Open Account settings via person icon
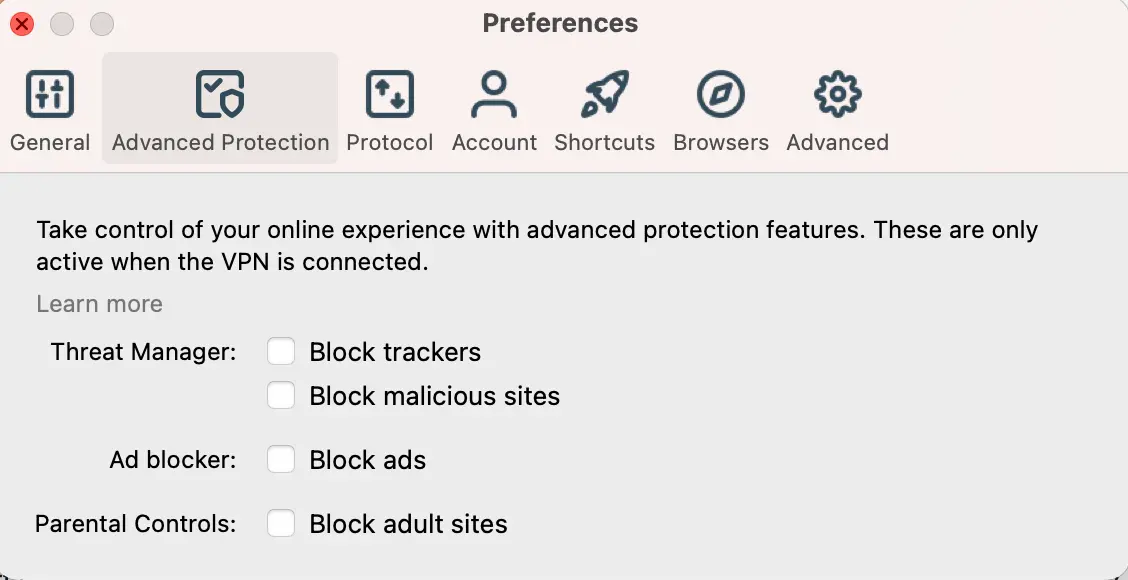 click(494, 93)
